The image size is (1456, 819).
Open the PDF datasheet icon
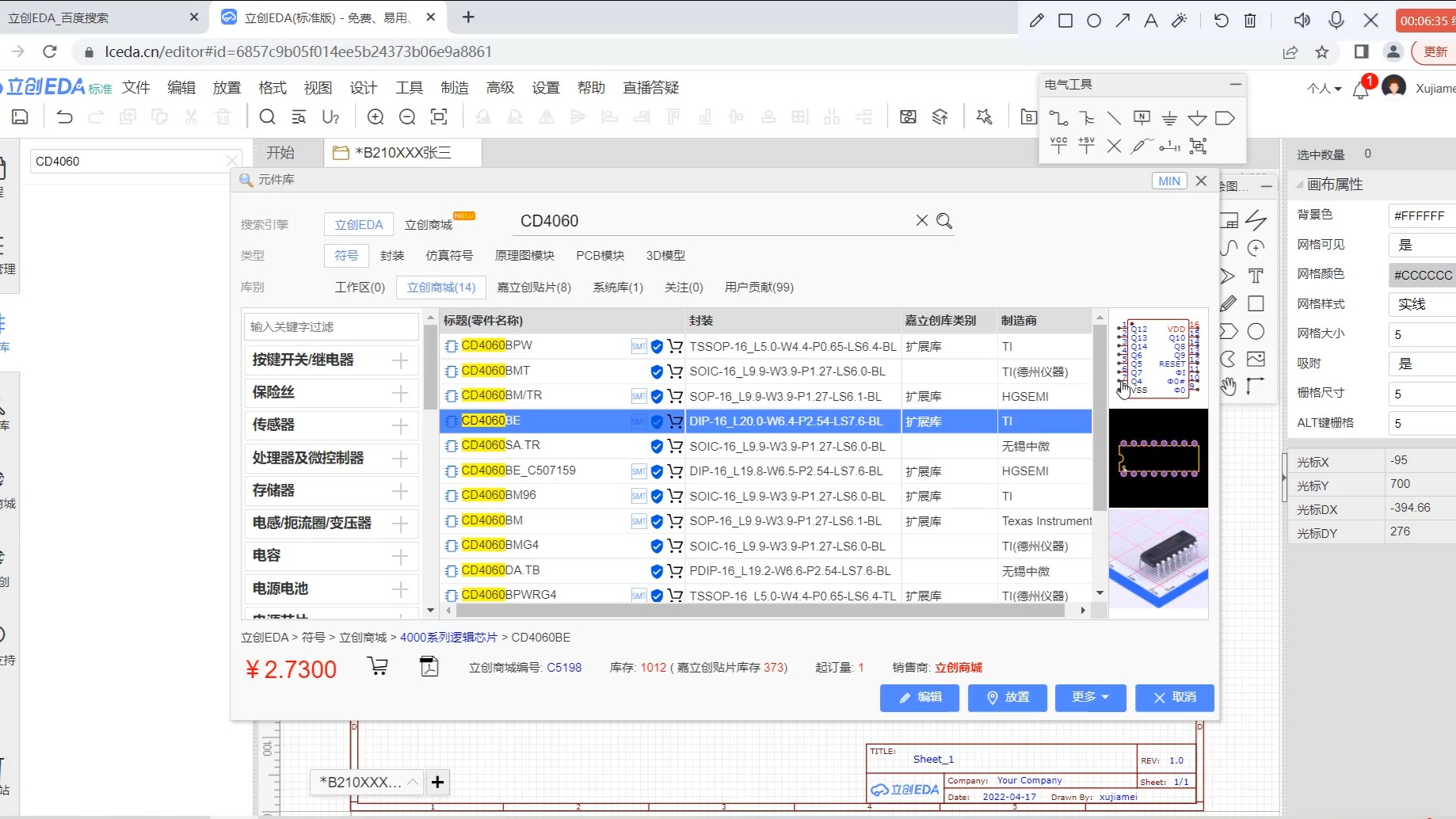coord(429,667)
